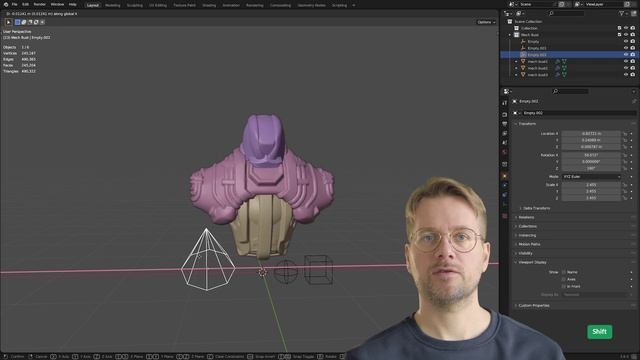Expand the Custom Properties panel
The height and width of the screenshot is (360, 640).
tap(533, 305)
